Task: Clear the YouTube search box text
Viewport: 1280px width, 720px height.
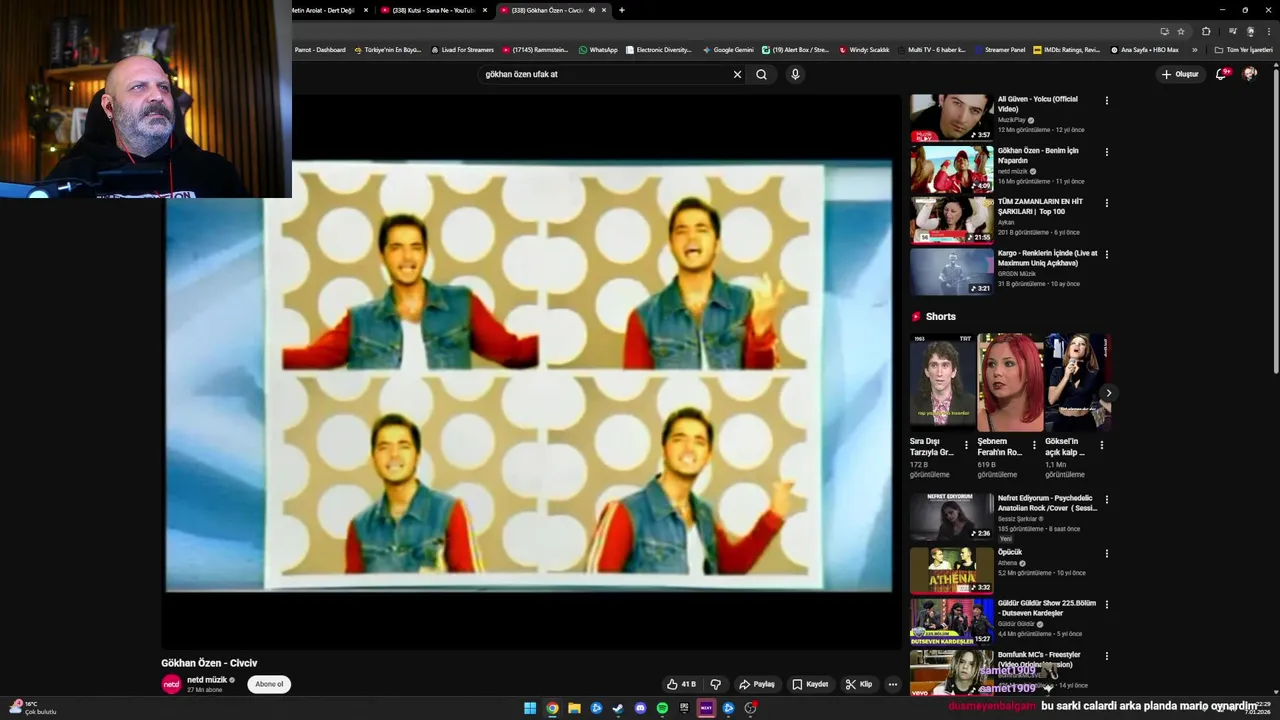Action: pos(737,74)
